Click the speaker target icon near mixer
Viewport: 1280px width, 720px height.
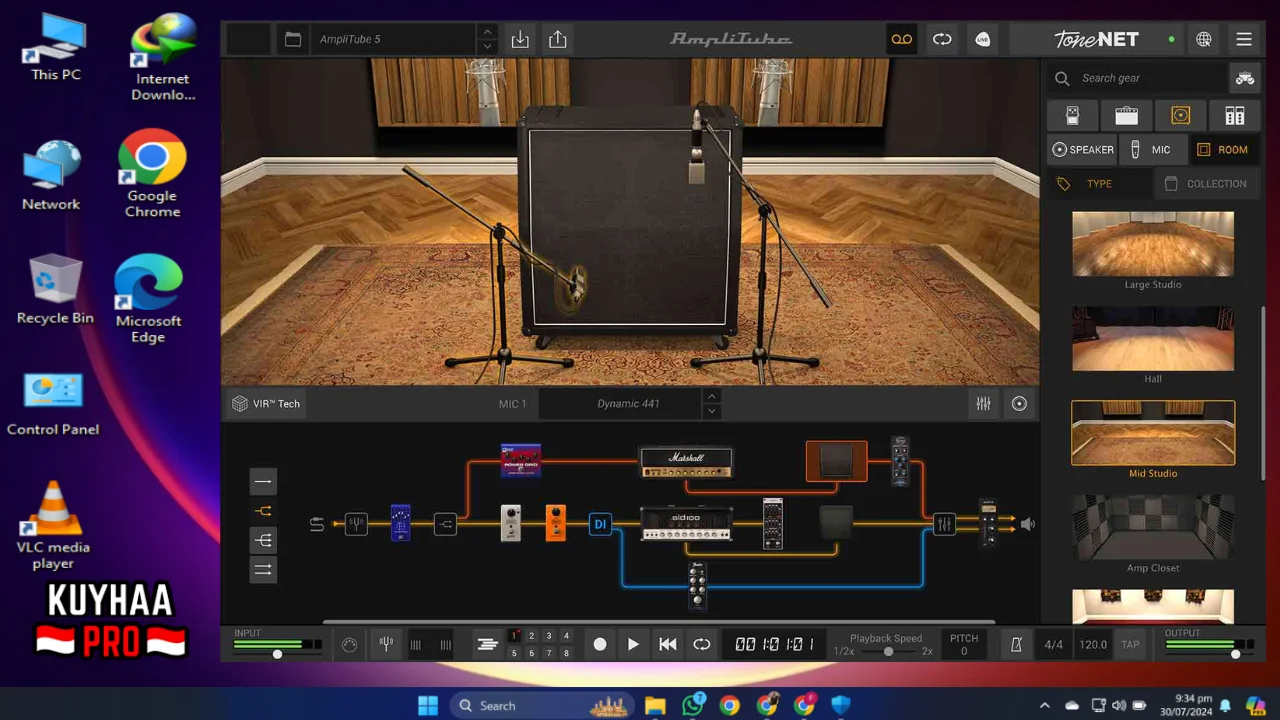click(1019, 404)
